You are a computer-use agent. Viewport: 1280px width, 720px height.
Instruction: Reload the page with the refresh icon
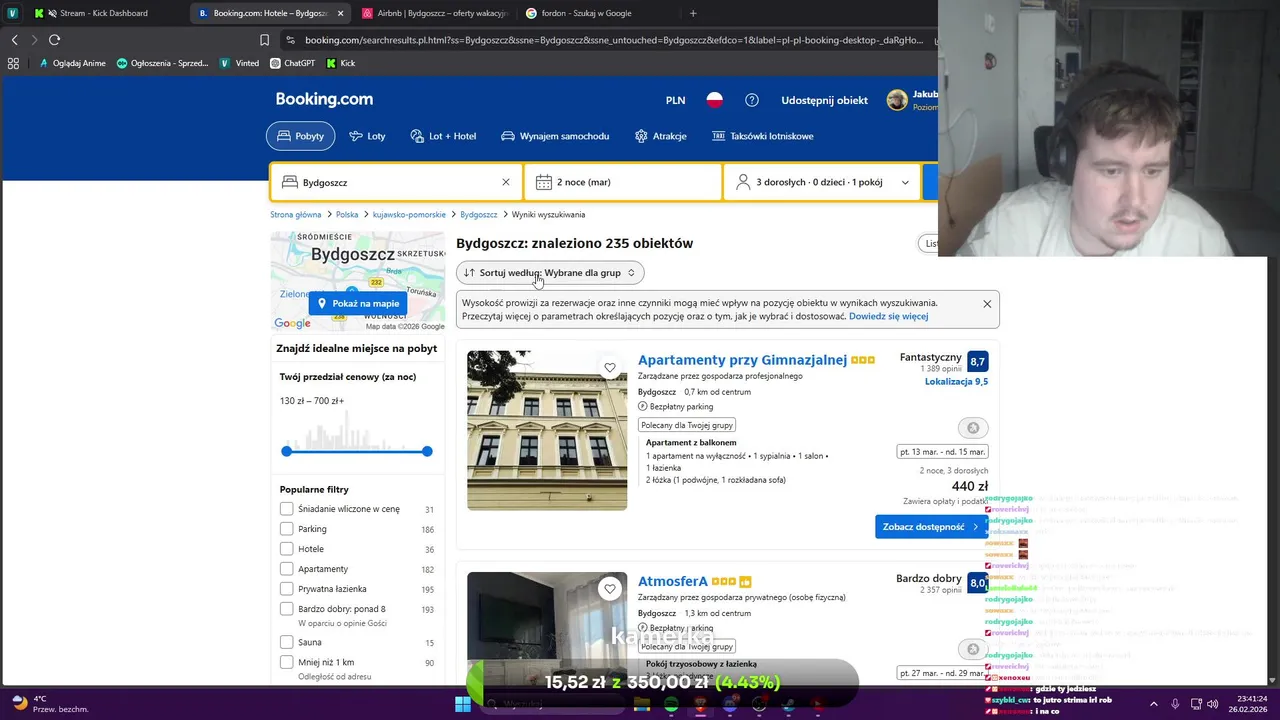pyautogui.click(x=54, y=40)
